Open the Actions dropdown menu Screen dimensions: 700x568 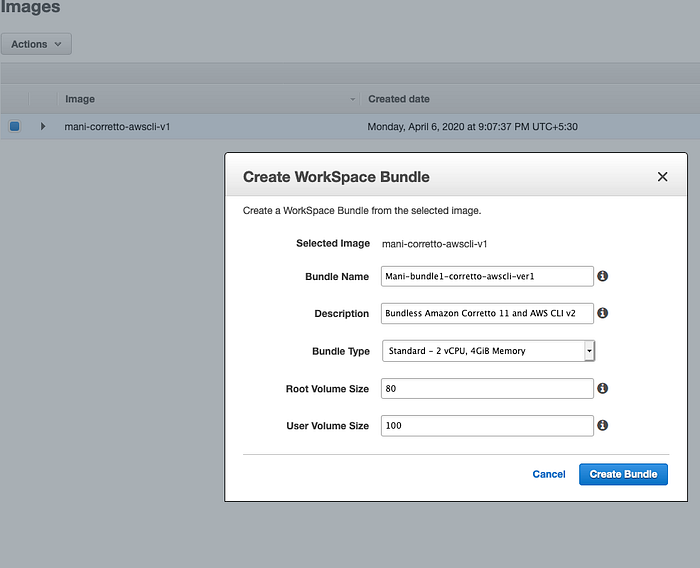[x=36, y=44]
